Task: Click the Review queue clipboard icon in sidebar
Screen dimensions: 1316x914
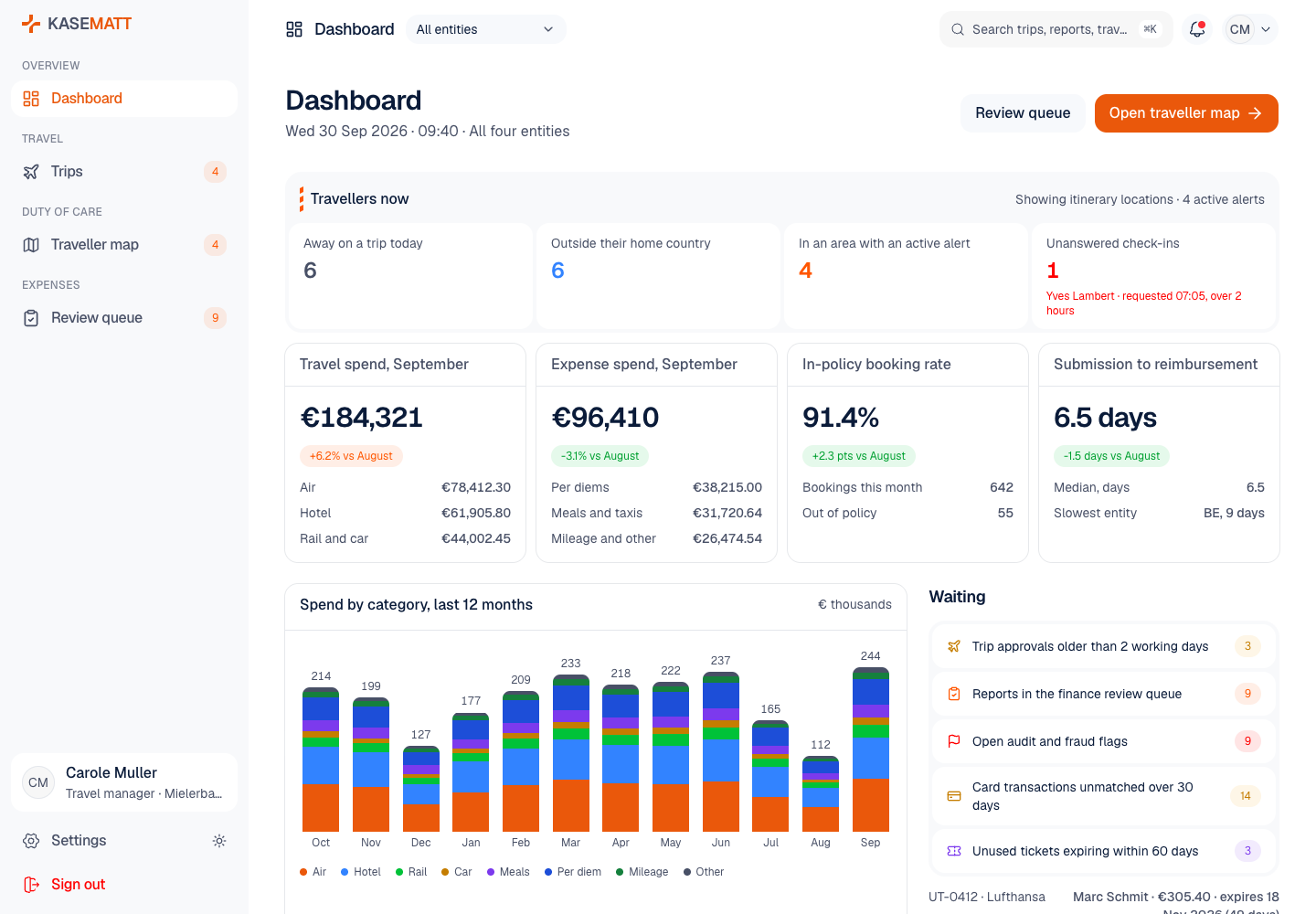Action: [31, 318]
